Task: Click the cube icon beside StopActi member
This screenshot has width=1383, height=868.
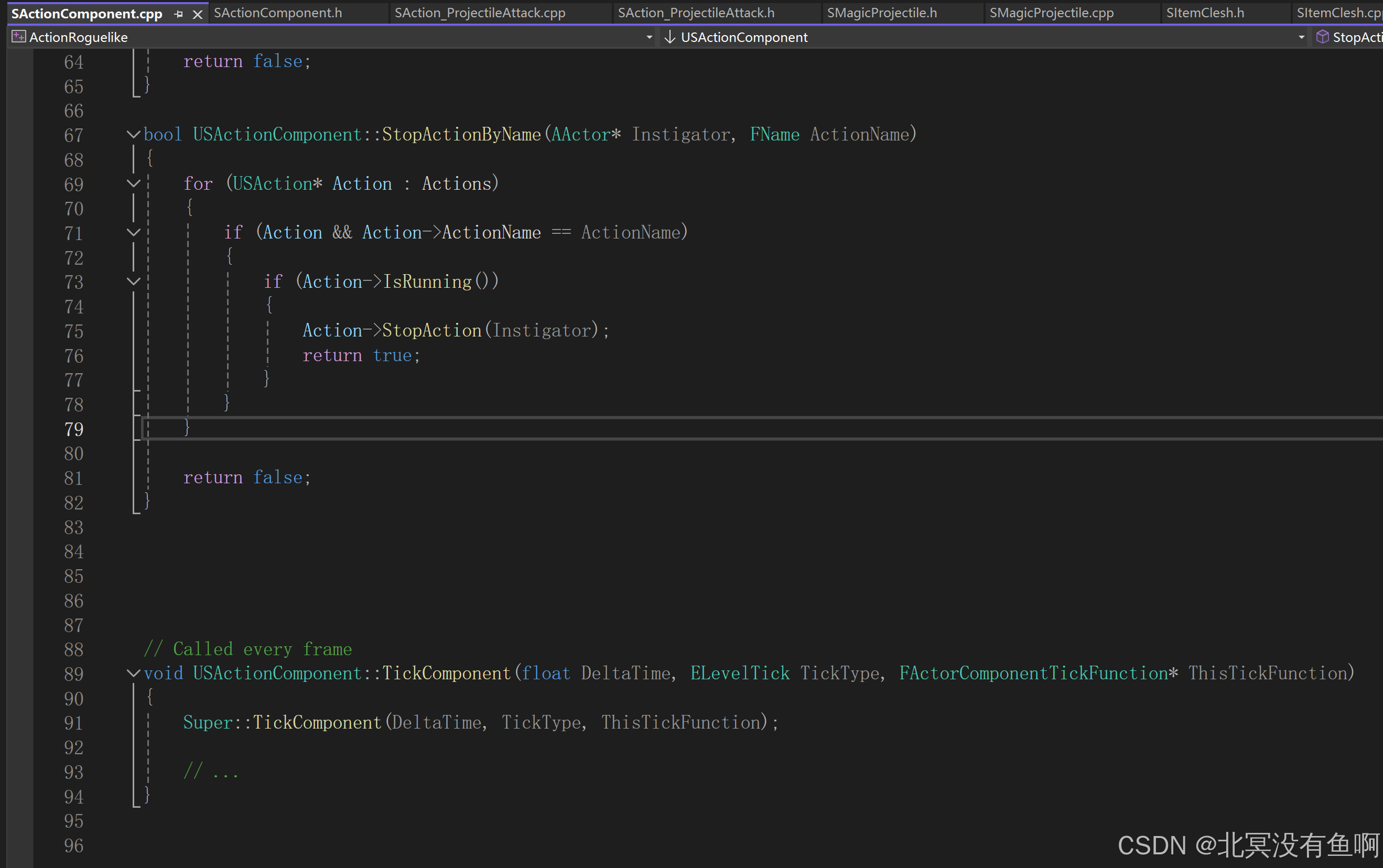Action: (1322, 37)
